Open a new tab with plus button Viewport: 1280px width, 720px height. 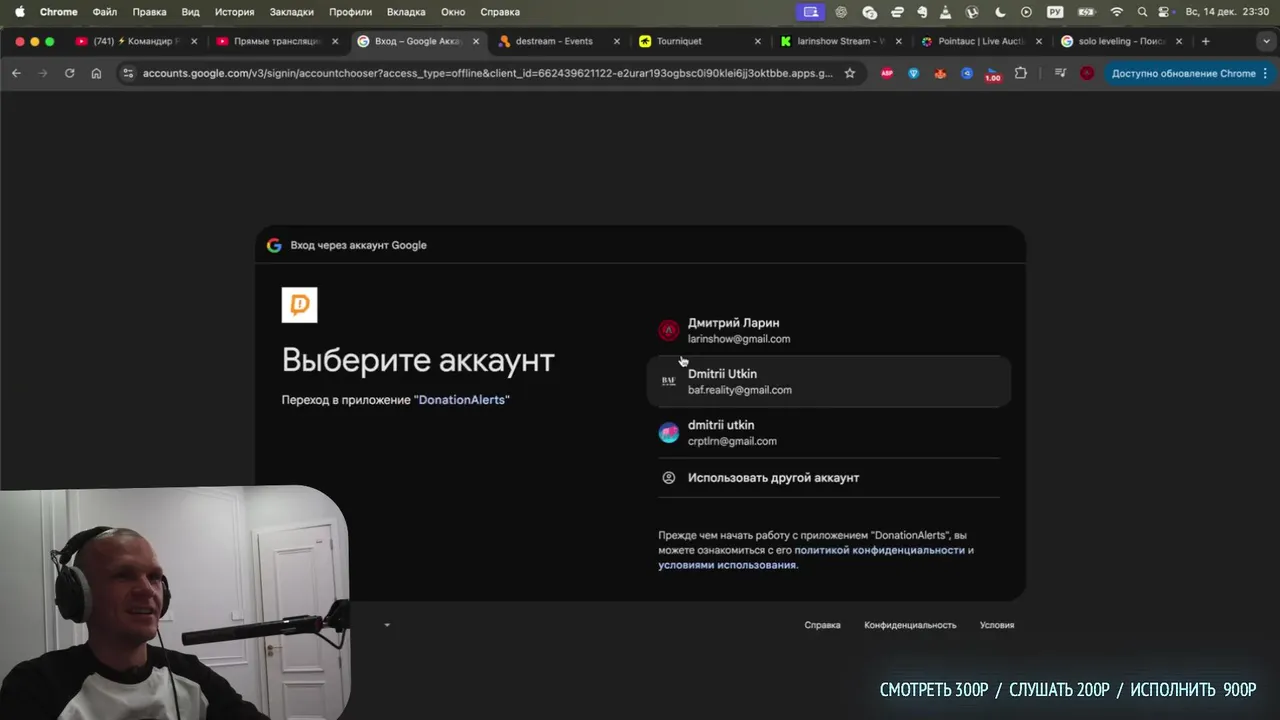point(1206,41)
